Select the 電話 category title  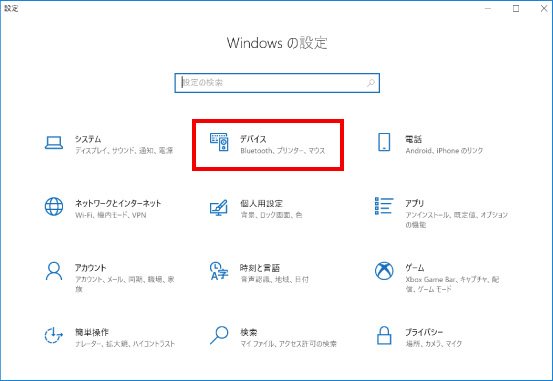[413, 139]
